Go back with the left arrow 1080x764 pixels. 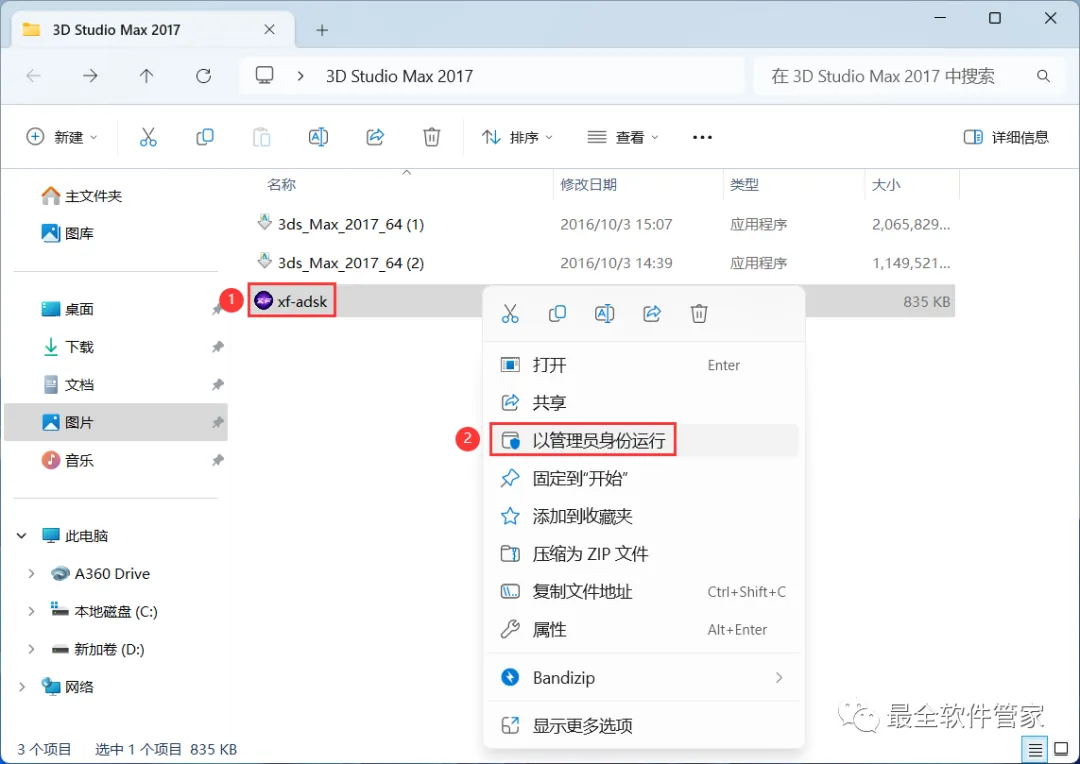(x=33, y=76)
